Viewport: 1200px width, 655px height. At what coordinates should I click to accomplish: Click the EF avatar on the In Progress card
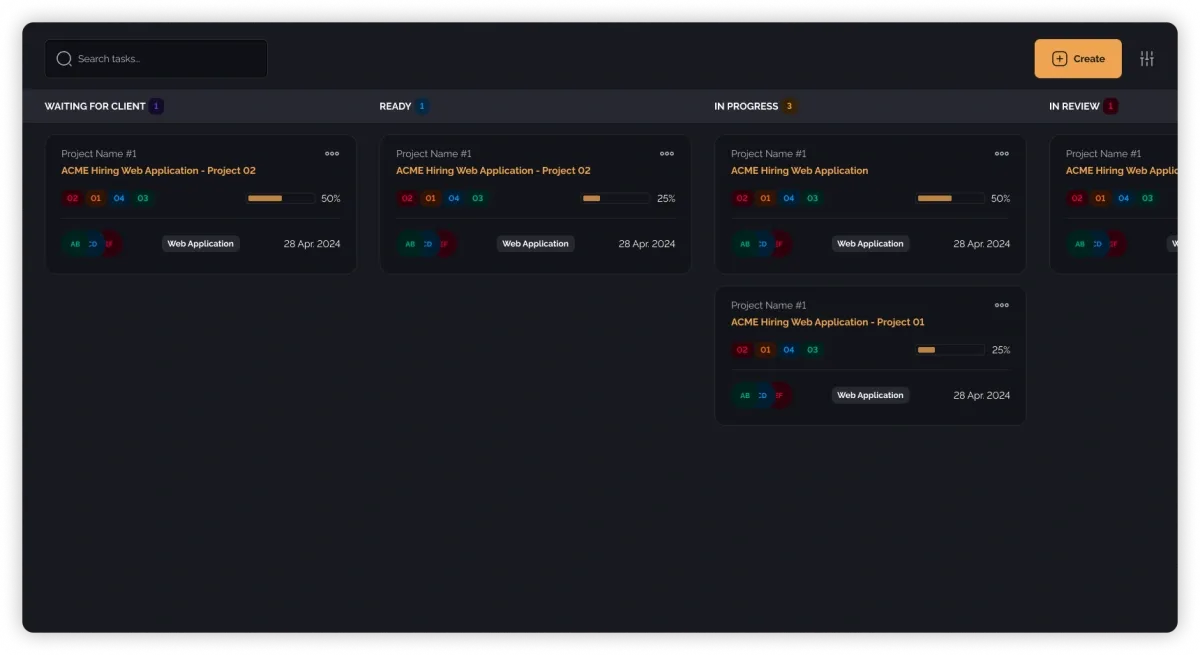tap(780, 243)
